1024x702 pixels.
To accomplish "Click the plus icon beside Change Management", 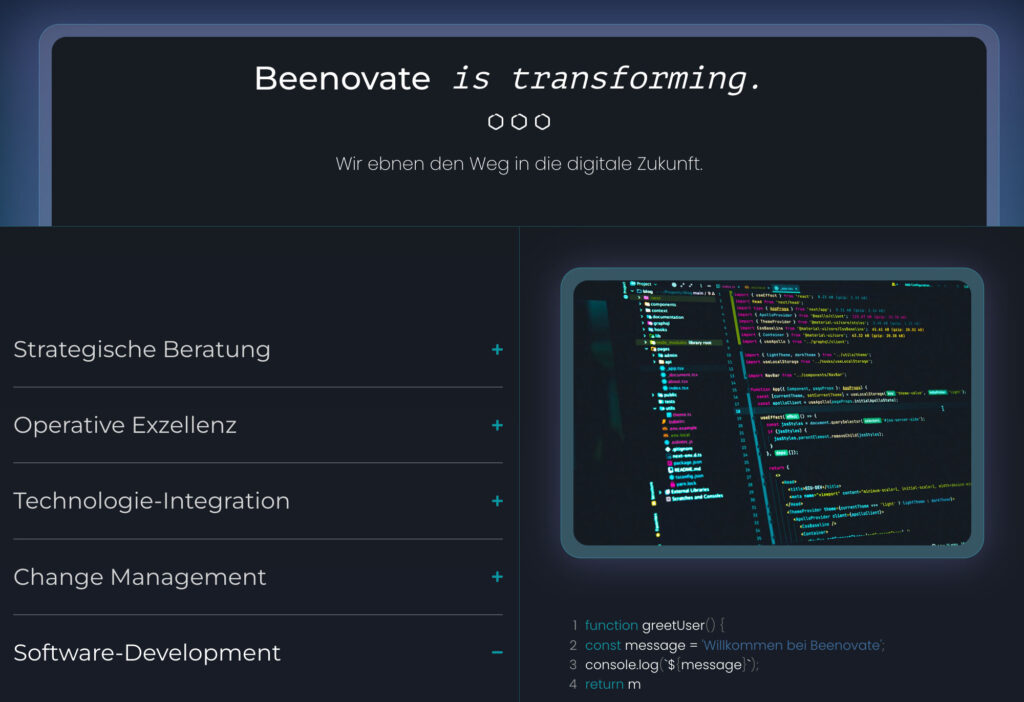I will (495, 577).
